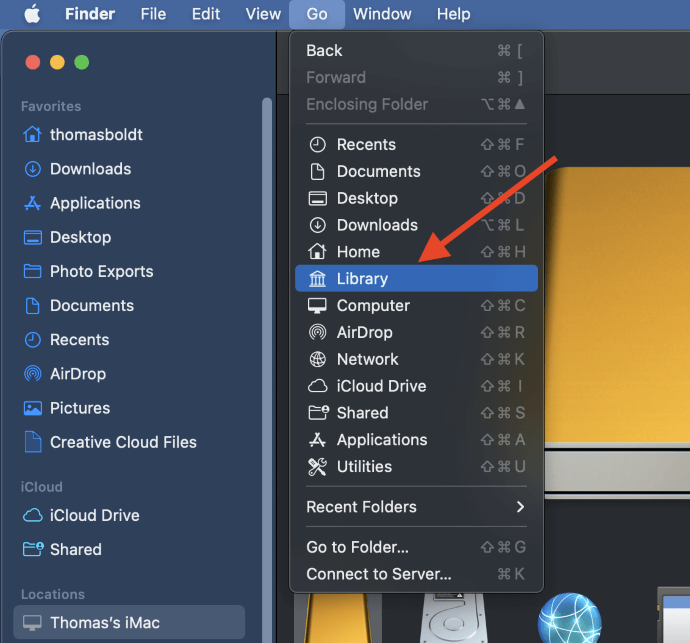
Task: Click the sidebar Documents icon
Action: click(x=33, y=305)
